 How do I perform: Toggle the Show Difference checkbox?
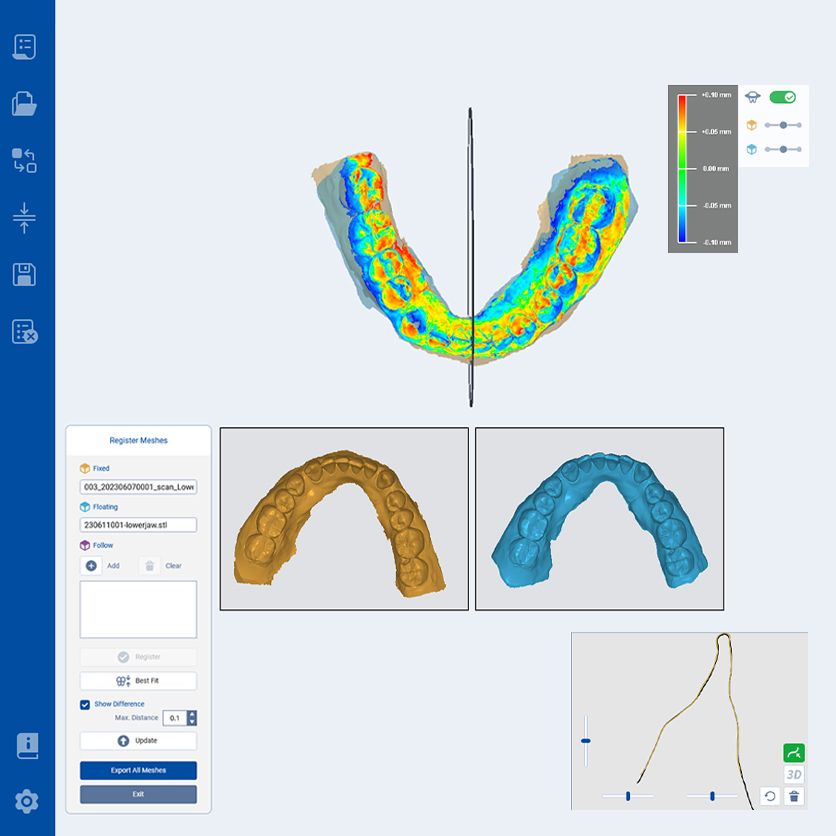pyautogui.click(x=85, y=704)
